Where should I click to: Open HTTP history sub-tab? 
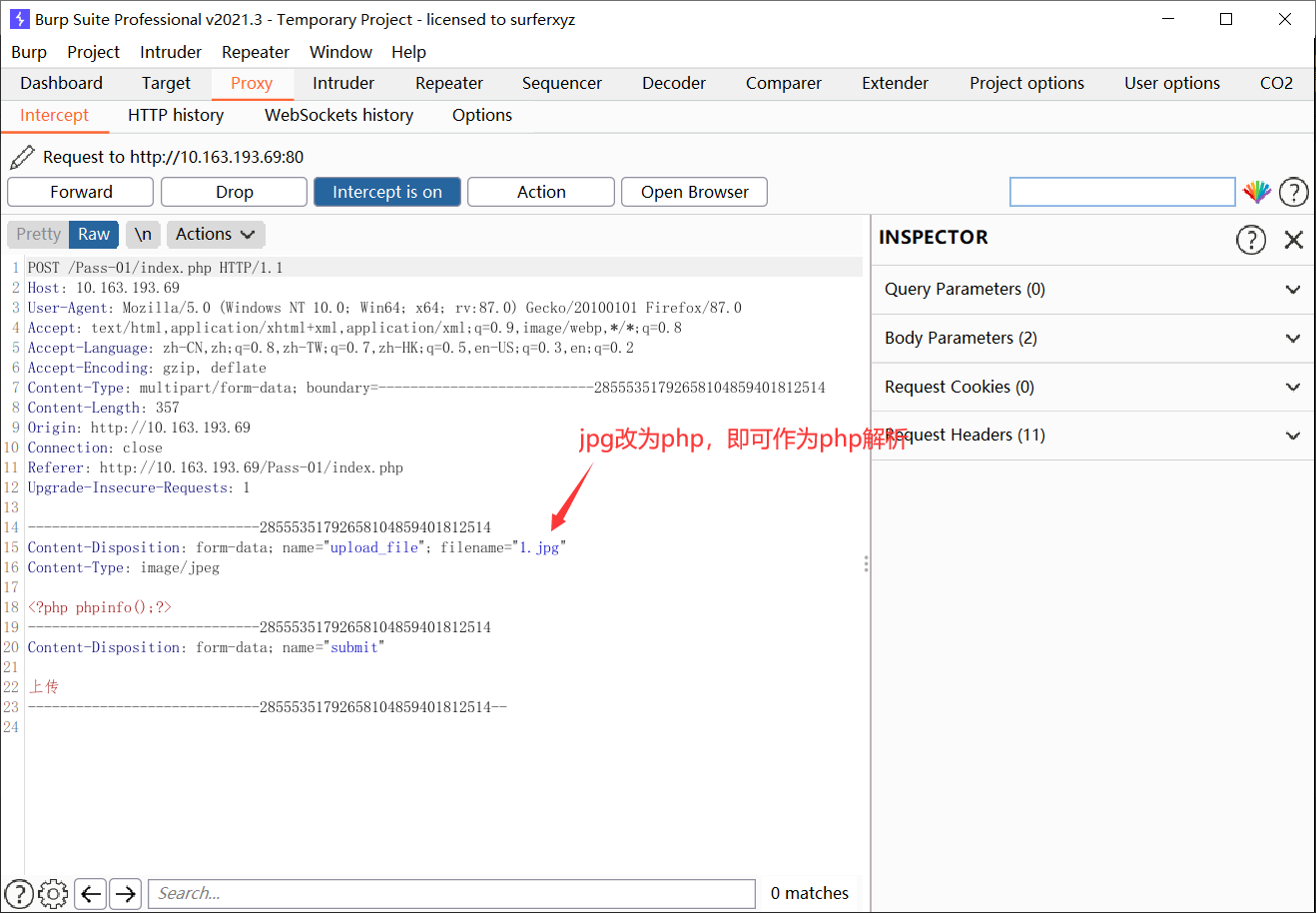coord(176,115)
